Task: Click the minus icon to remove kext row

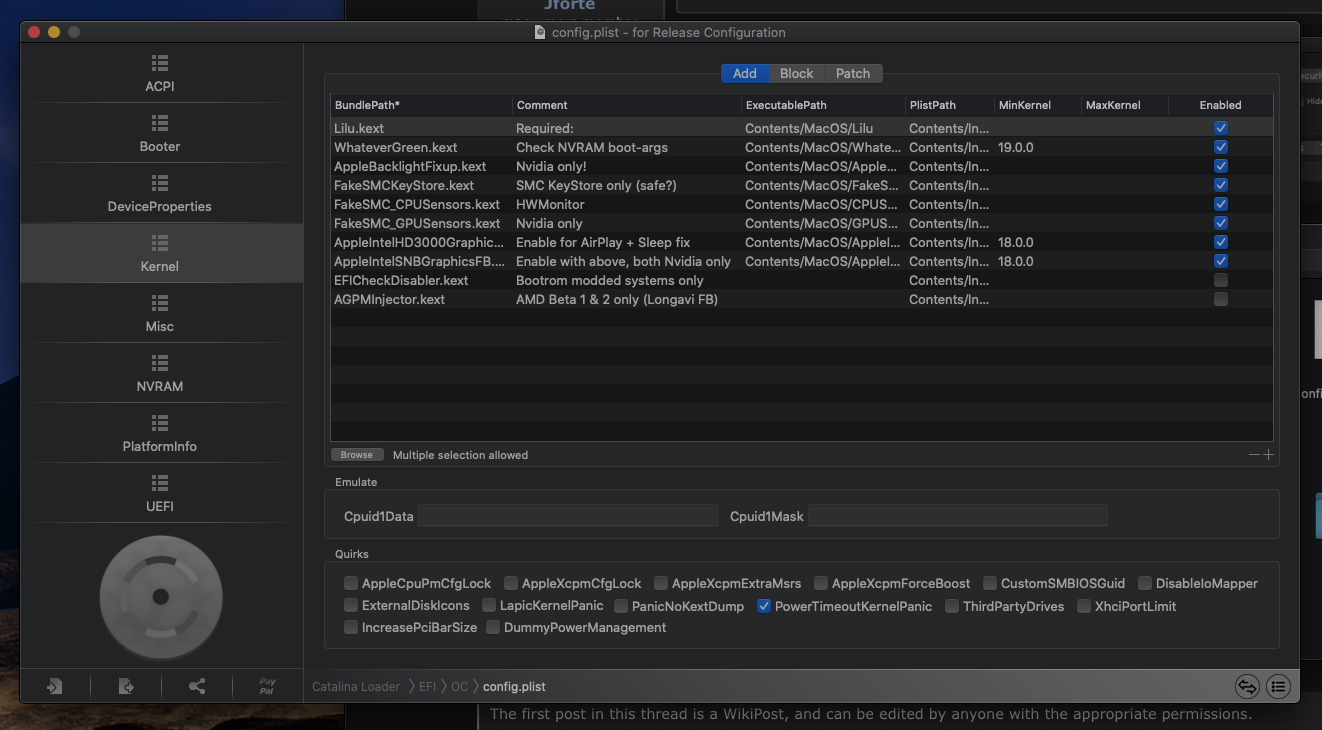Action: tap(1254, 455)
